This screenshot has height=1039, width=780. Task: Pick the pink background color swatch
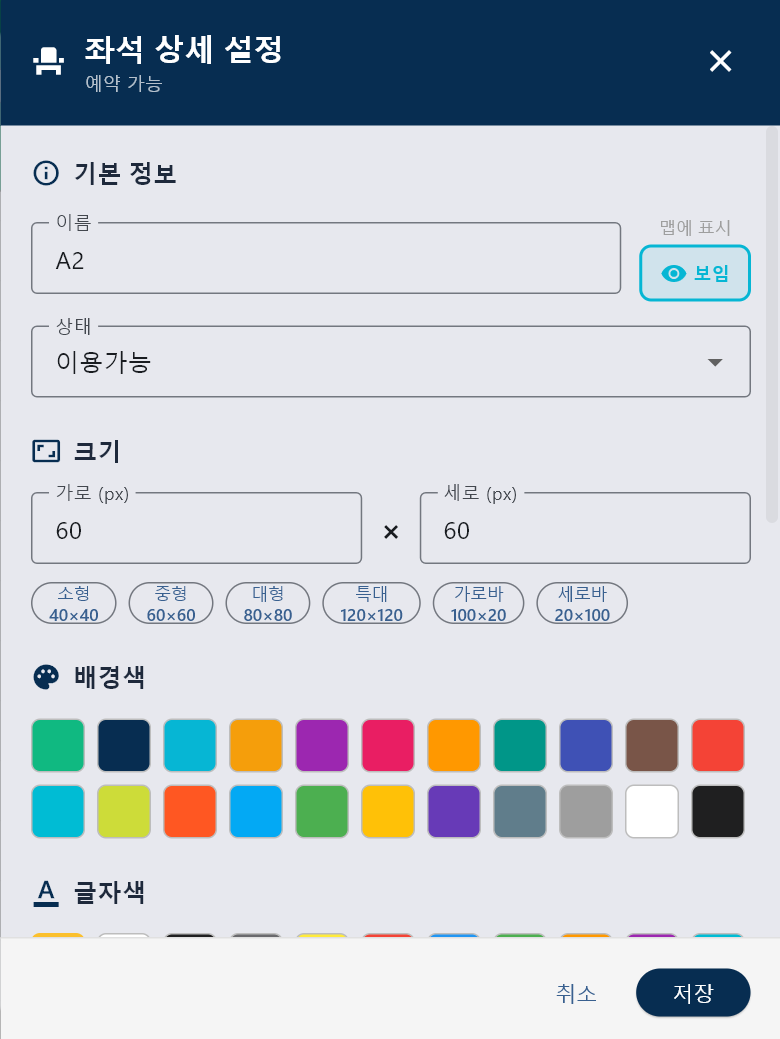pyautogui.click(x=388, y=745)
